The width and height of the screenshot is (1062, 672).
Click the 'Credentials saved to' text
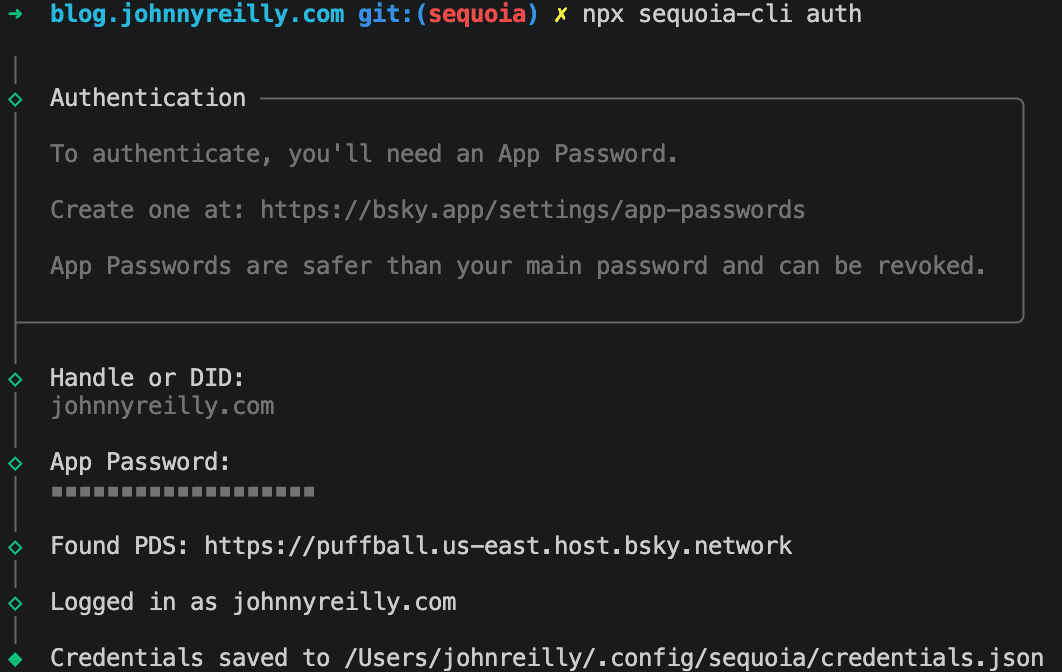pyautogui.click(x=190, y=657)
